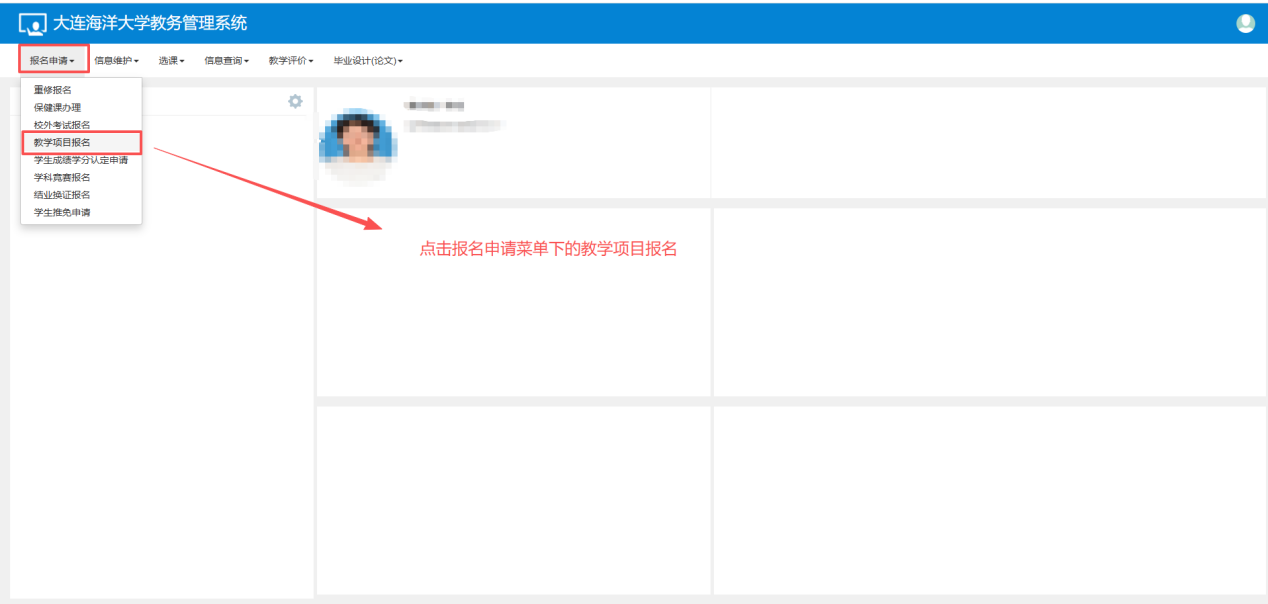The width and height of the screenshot is (1268, 604).
Task: Open the 教学评价 dropdown menu
Action: click(290, 61)
